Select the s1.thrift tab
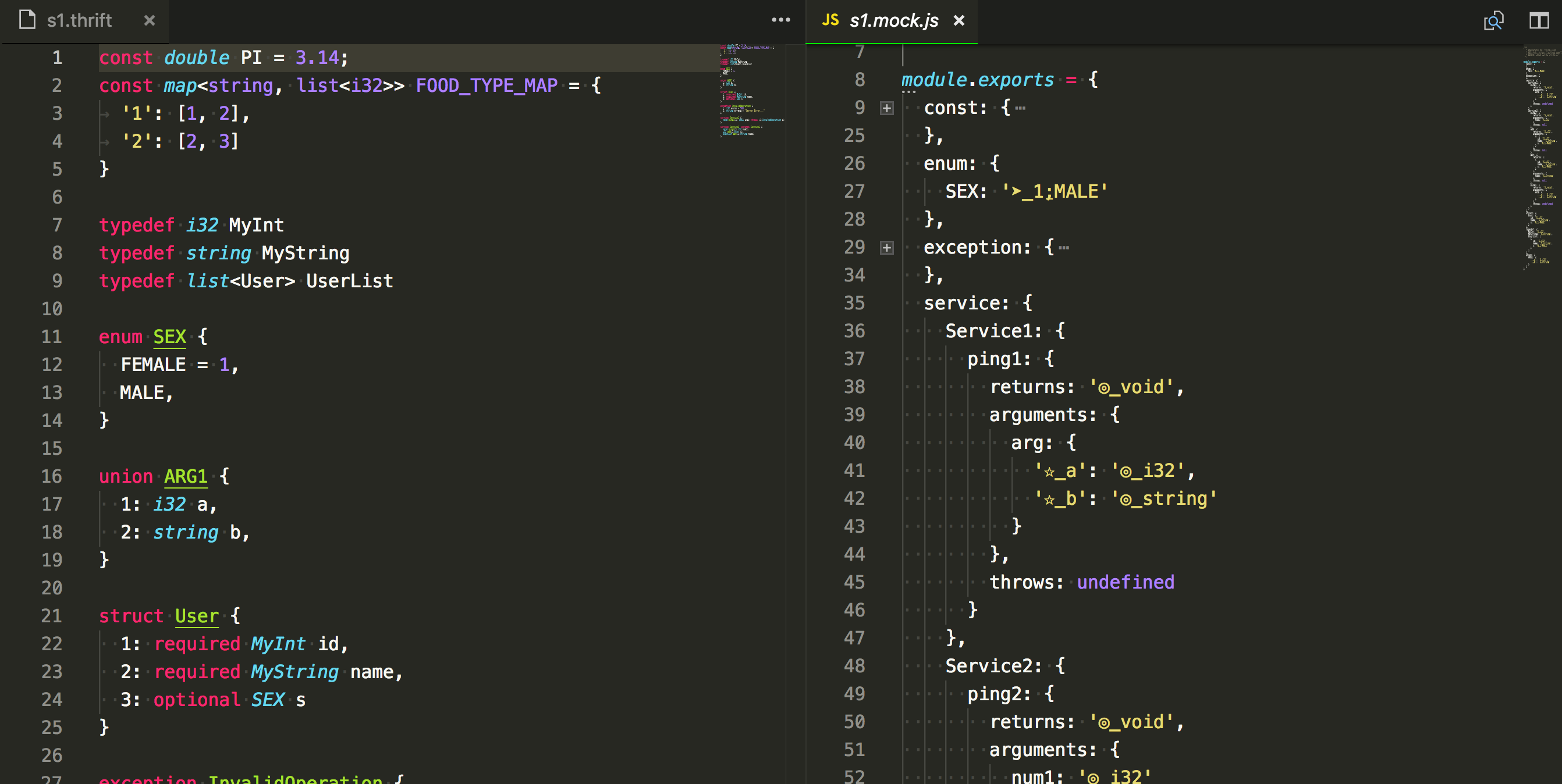The width and height of the screenshot is (1562, 784). (85, 21)
